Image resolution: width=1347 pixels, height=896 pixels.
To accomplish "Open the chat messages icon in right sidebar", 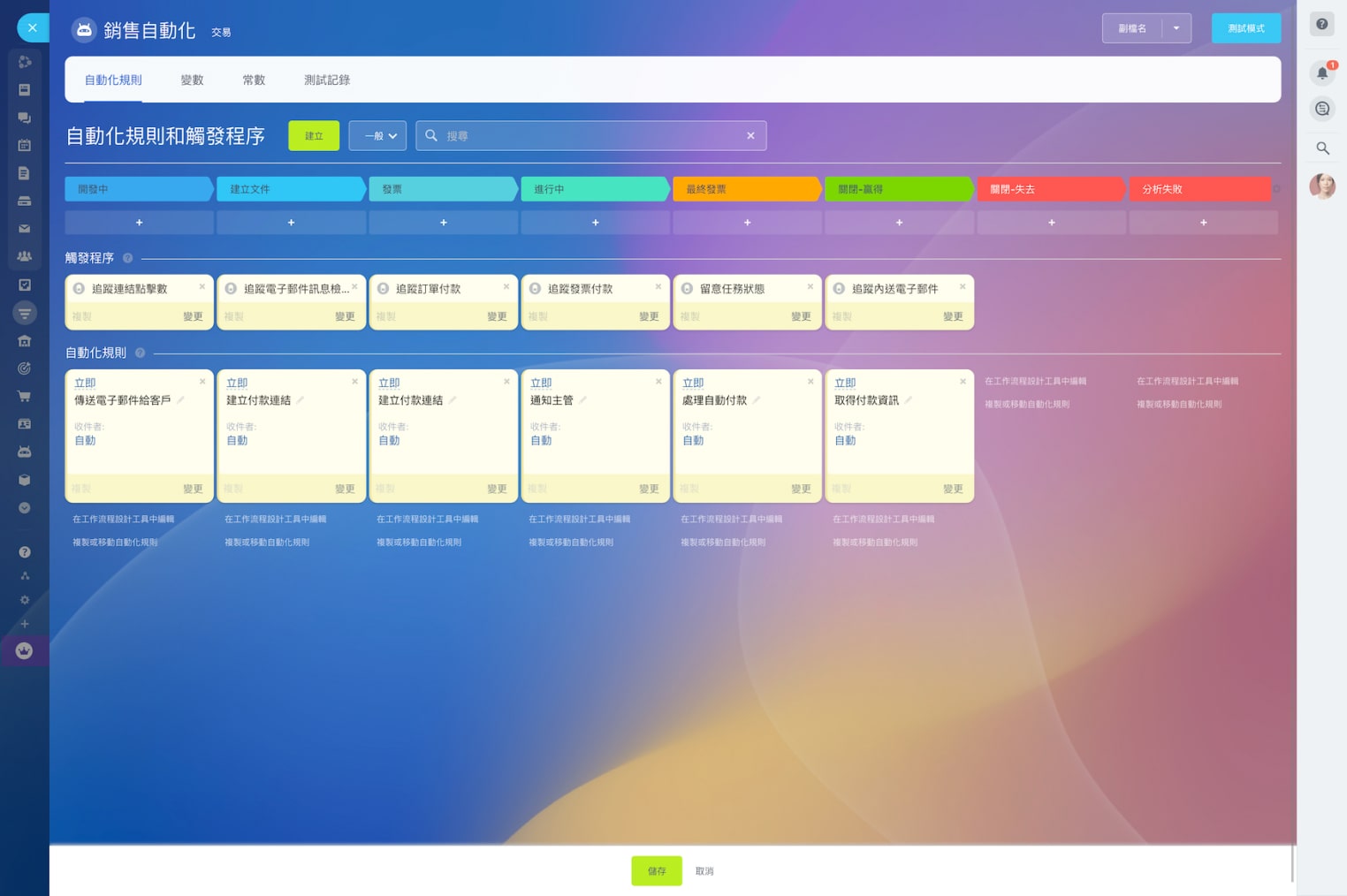I will 1322,109.
